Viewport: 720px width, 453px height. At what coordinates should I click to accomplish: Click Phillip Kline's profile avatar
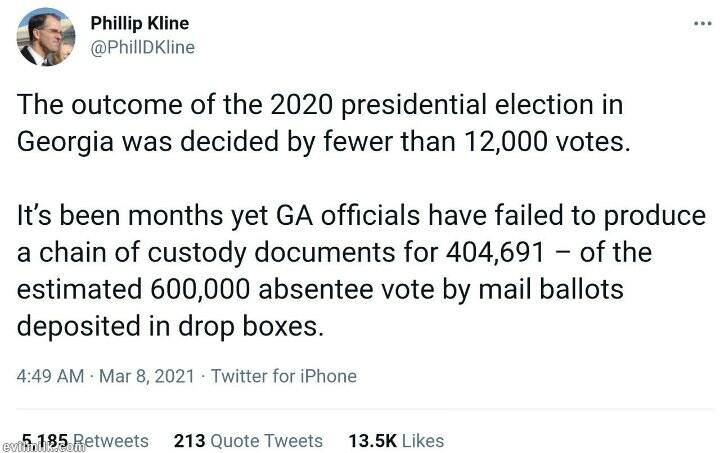[45, 36]
